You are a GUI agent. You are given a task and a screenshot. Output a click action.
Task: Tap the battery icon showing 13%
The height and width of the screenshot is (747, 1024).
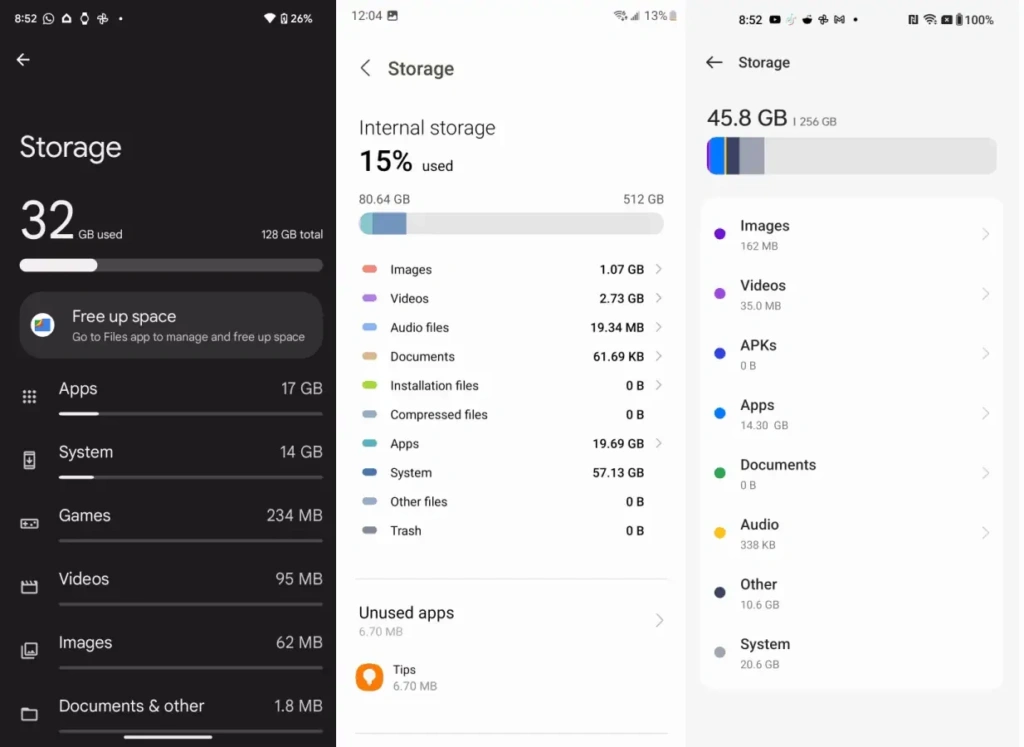[x=673, y=16]
